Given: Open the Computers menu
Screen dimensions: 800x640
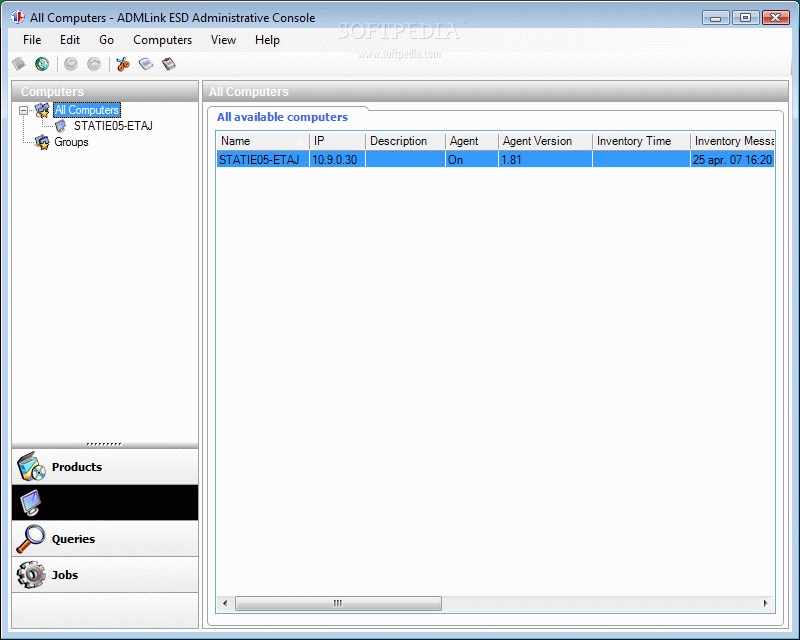Looking at the screenshot, I should [x=162, y=40].
